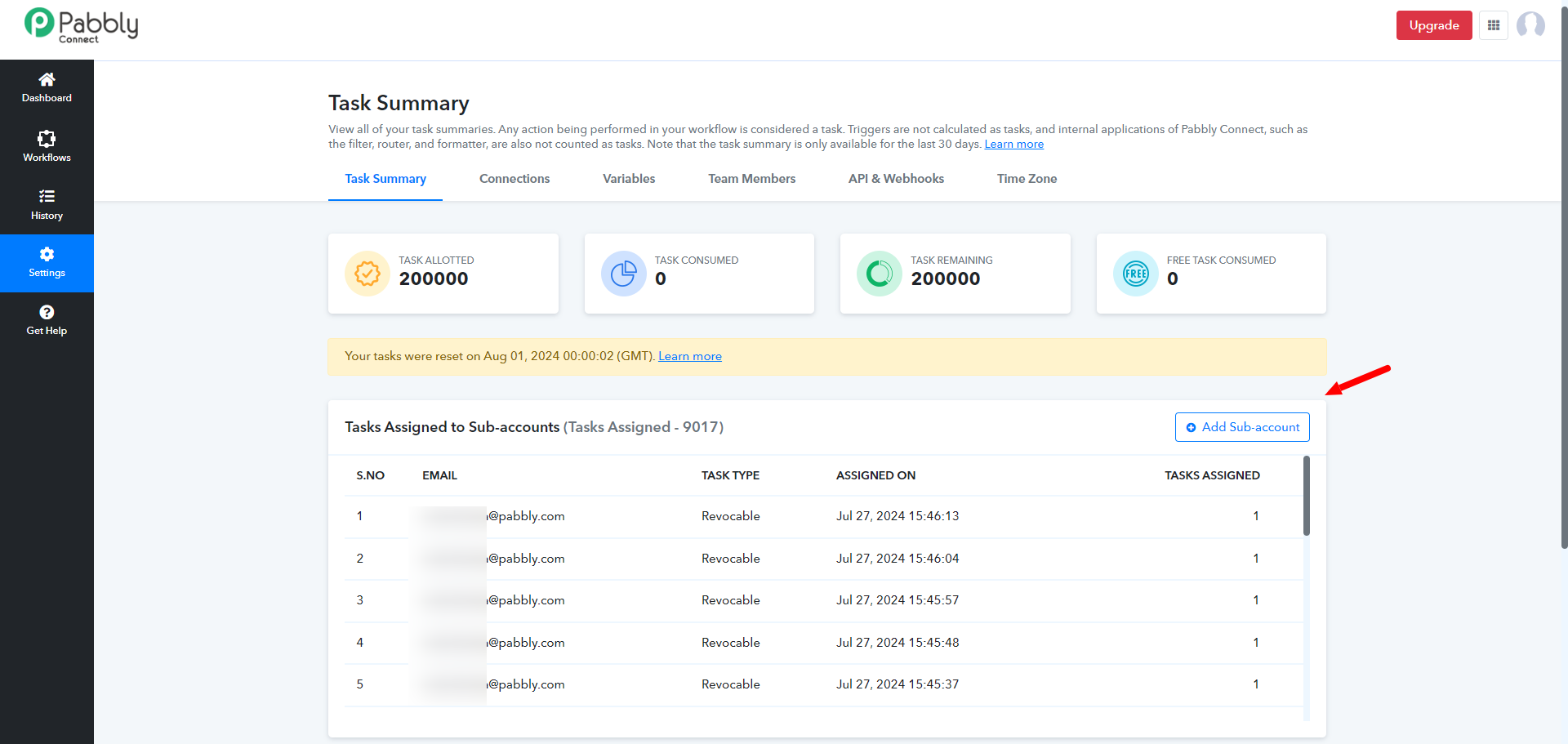This screenshot has width=1568, height=744.
Task: Click the Task Allotted badge icon
Action: click(367, 274)
